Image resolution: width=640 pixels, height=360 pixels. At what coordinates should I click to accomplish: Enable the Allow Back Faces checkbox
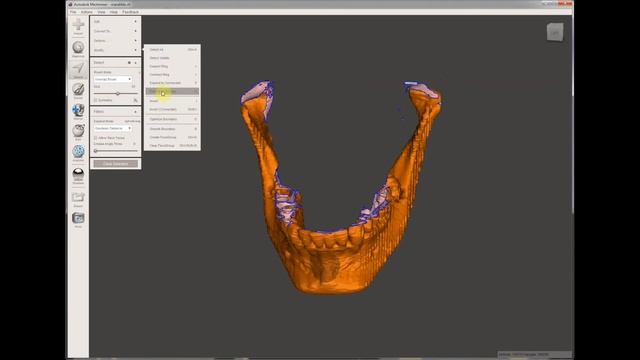[96, 138]
